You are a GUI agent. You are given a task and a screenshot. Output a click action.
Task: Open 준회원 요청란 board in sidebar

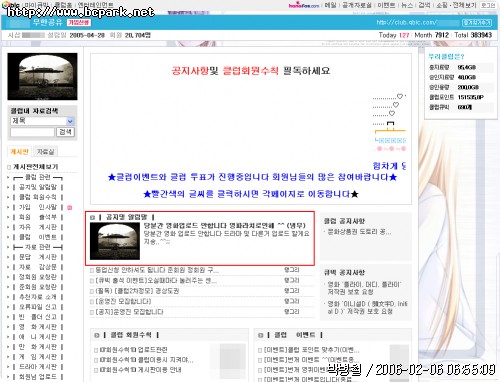click(x=38, y=287)
